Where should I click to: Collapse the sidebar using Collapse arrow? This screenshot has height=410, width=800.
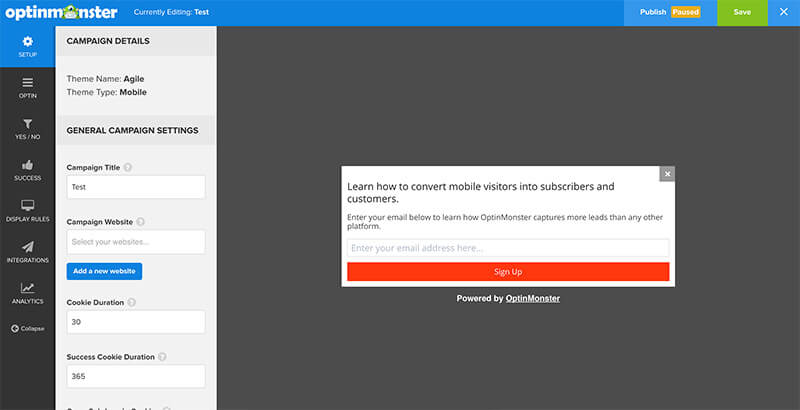click(28, 328)
